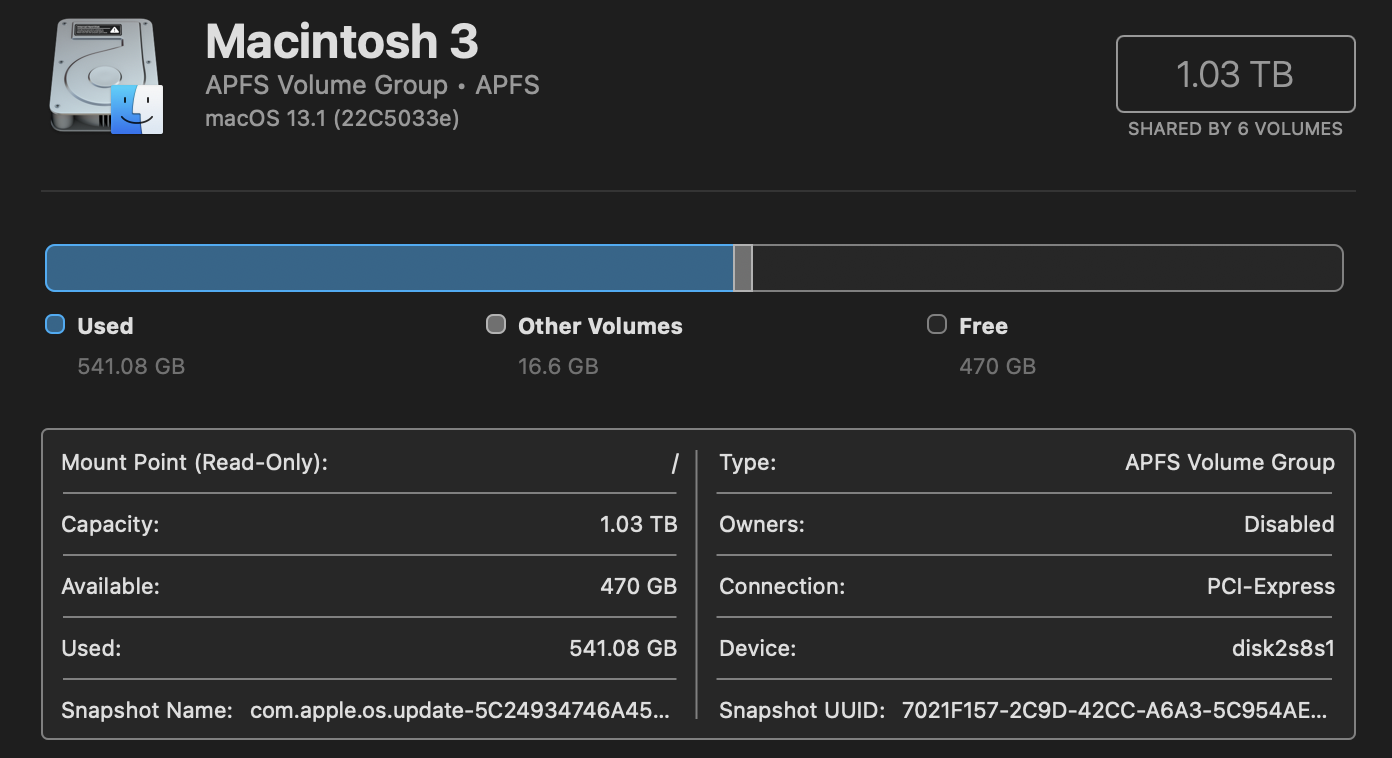Click the PCI-Express connection value
The image size is (1392, 758).
1271,586
